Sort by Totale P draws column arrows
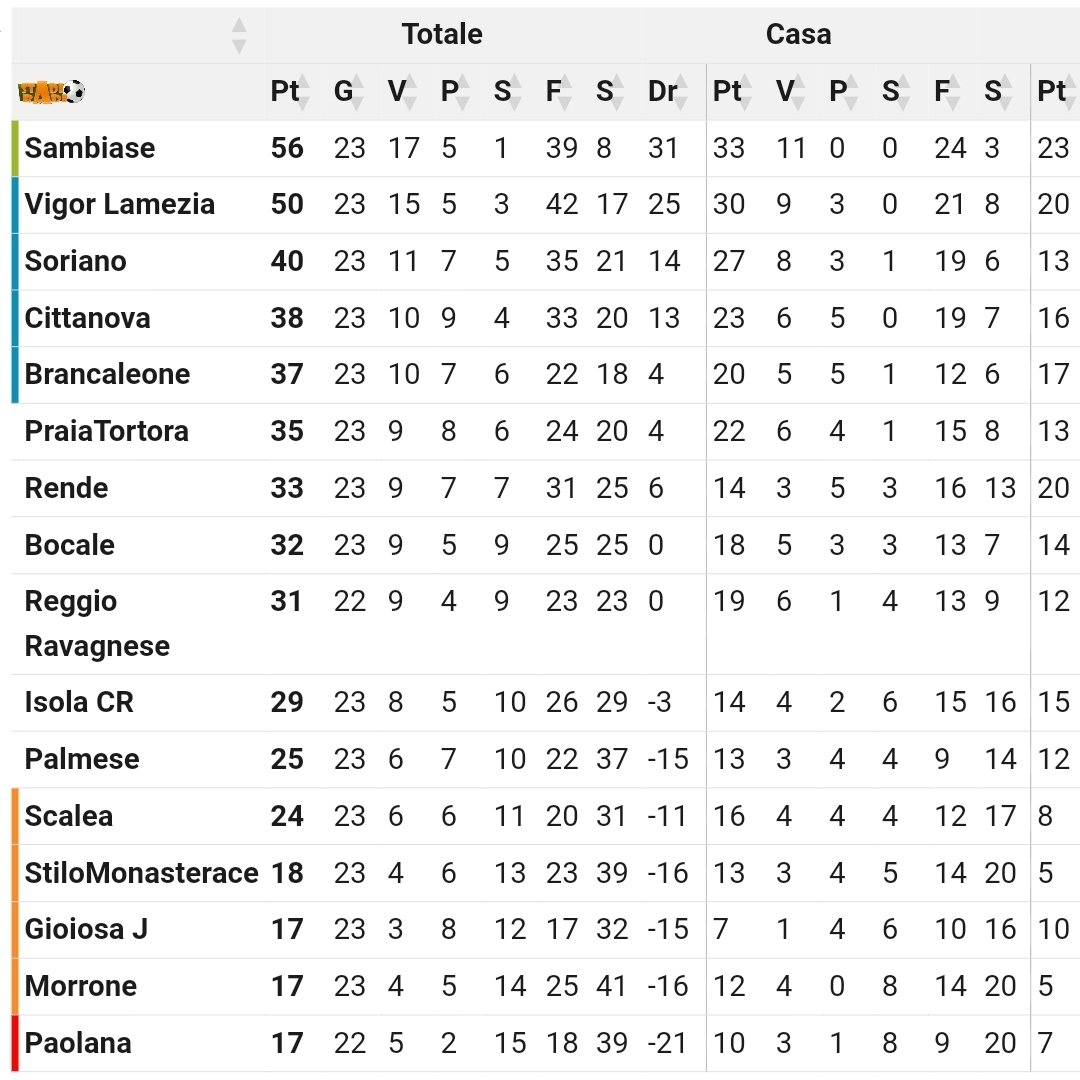The image size is (1080, 1080). click(x=462, y=92)
